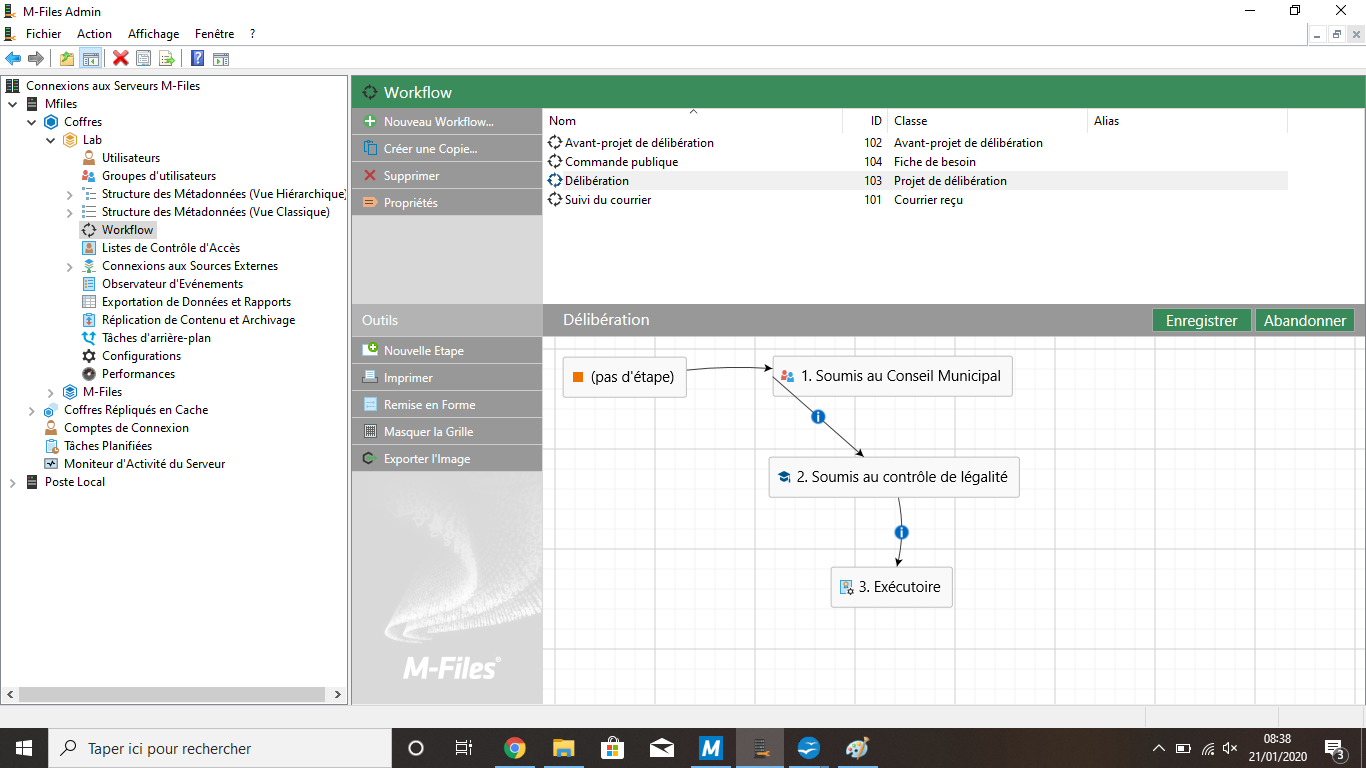Open the Fichier menu
Viewport: 1366px width, 768px height.
[x=44, y=34]
